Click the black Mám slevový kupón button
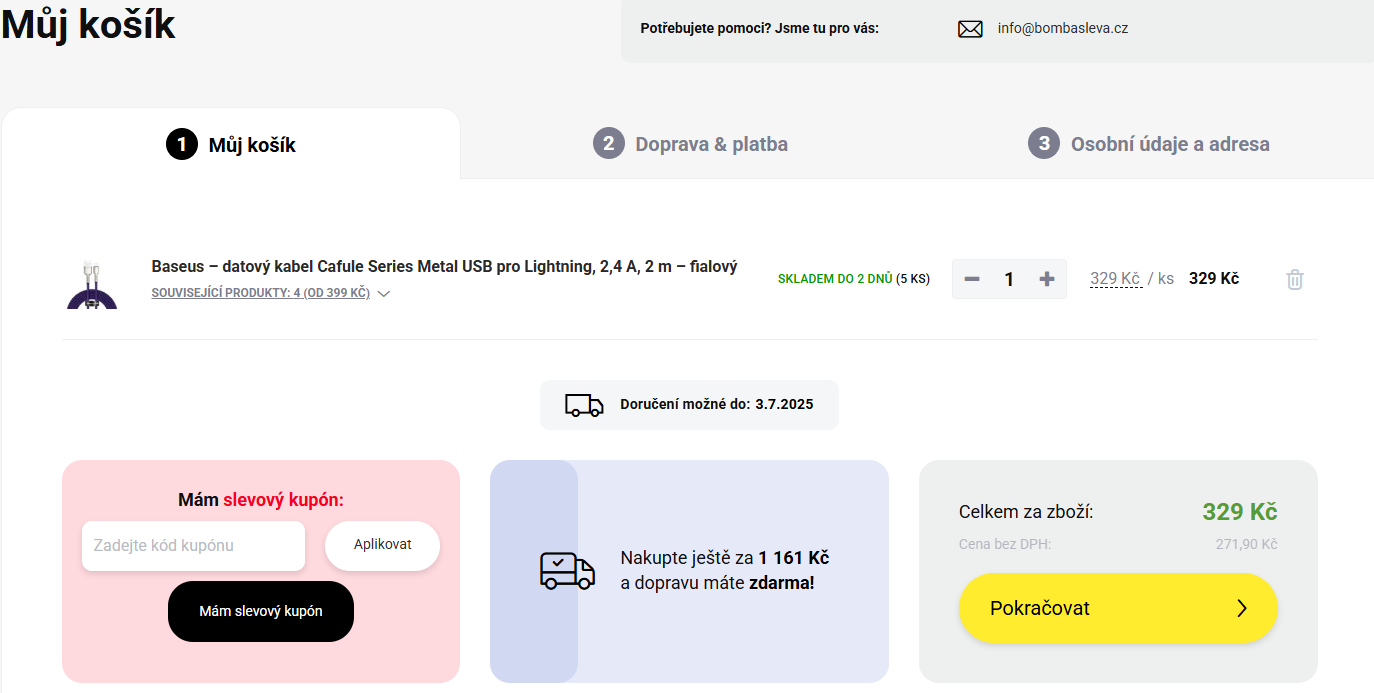 click(260, 611)
